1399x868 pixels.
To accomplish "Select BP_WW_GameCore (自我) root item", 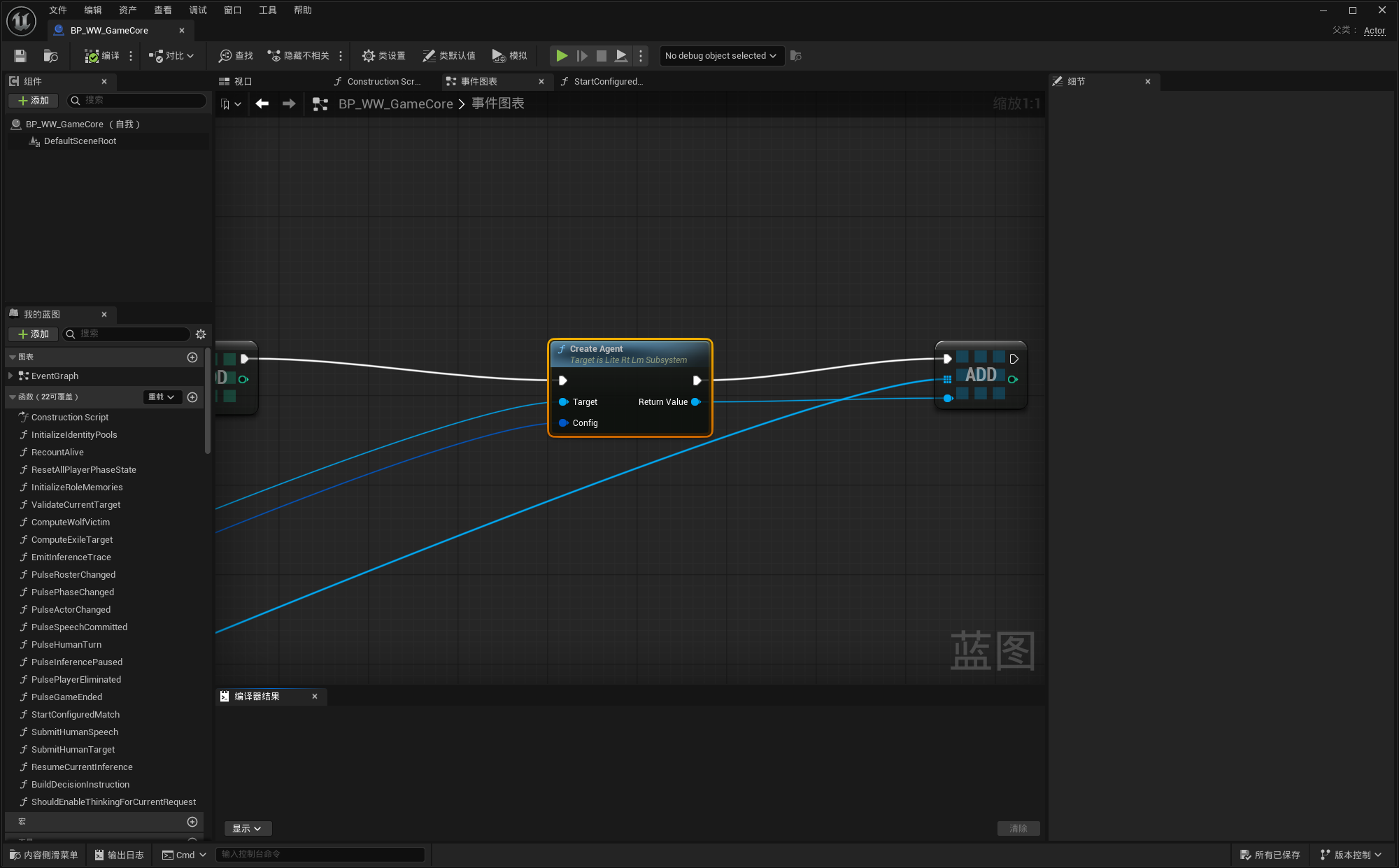I will [83, 124].
